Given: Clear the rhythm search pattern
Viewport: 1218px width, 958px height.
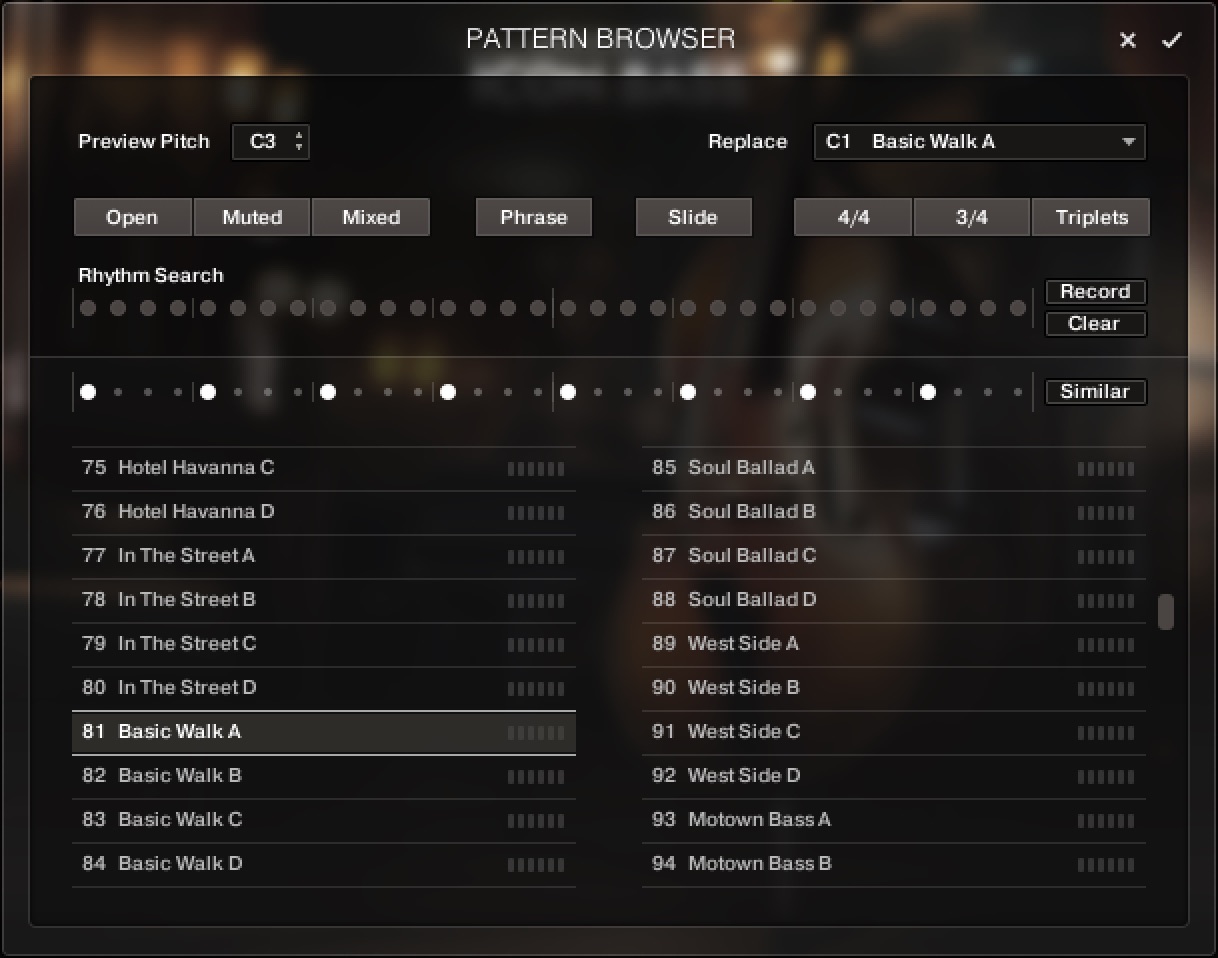Looking at the screenshot, I should coord(1095,324).
